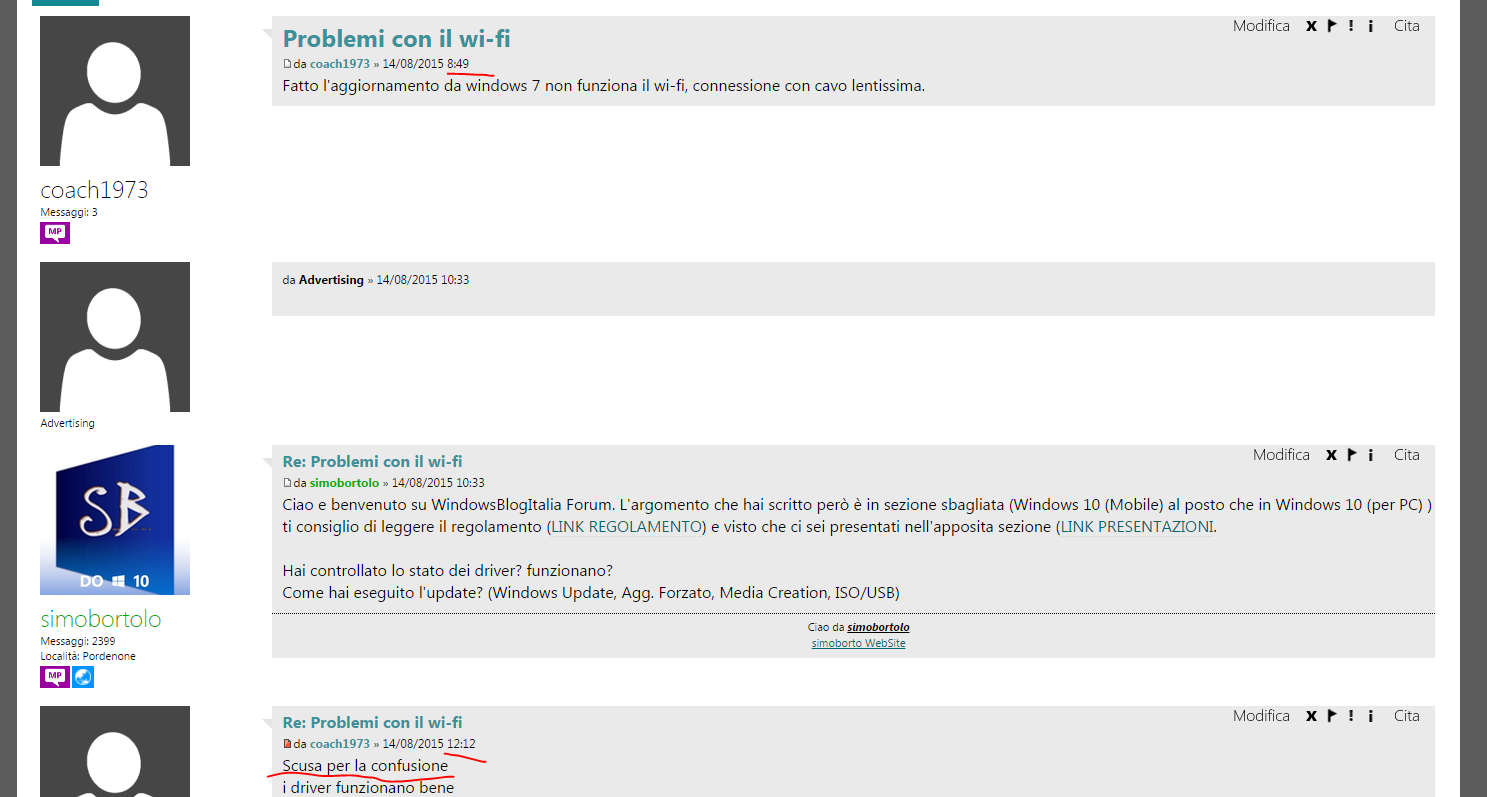Click bold 'simobortolo' in the signature
Image resolution: width=1487 pixels, height=797 pixels.
[x=878, y=628]
